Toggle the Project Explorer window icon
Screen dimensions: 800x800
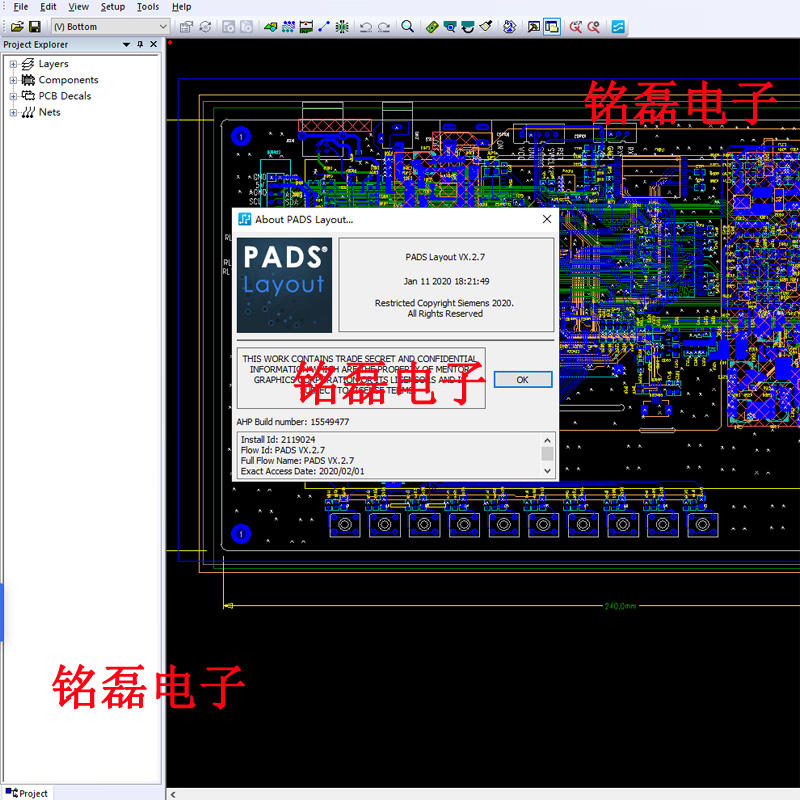(x=552, y=27)
